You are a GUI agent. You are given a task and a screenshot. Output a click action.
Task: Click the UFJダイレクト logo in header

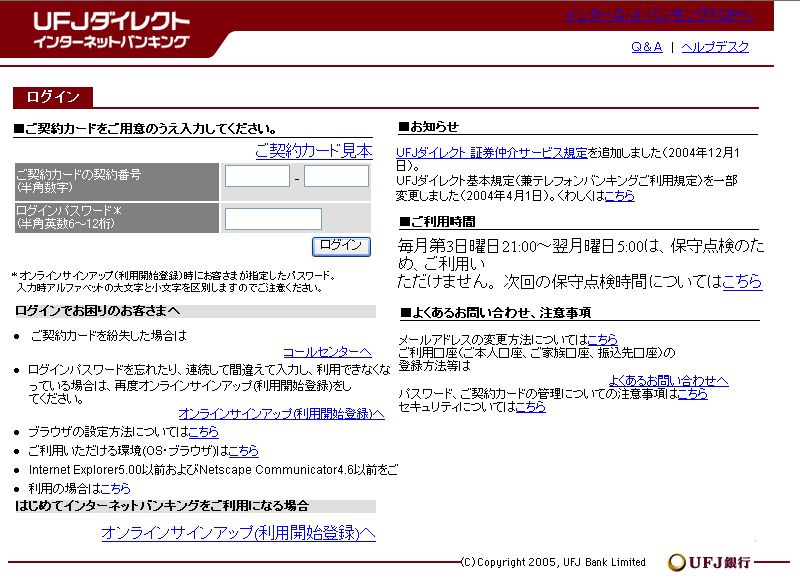[110, 30]
